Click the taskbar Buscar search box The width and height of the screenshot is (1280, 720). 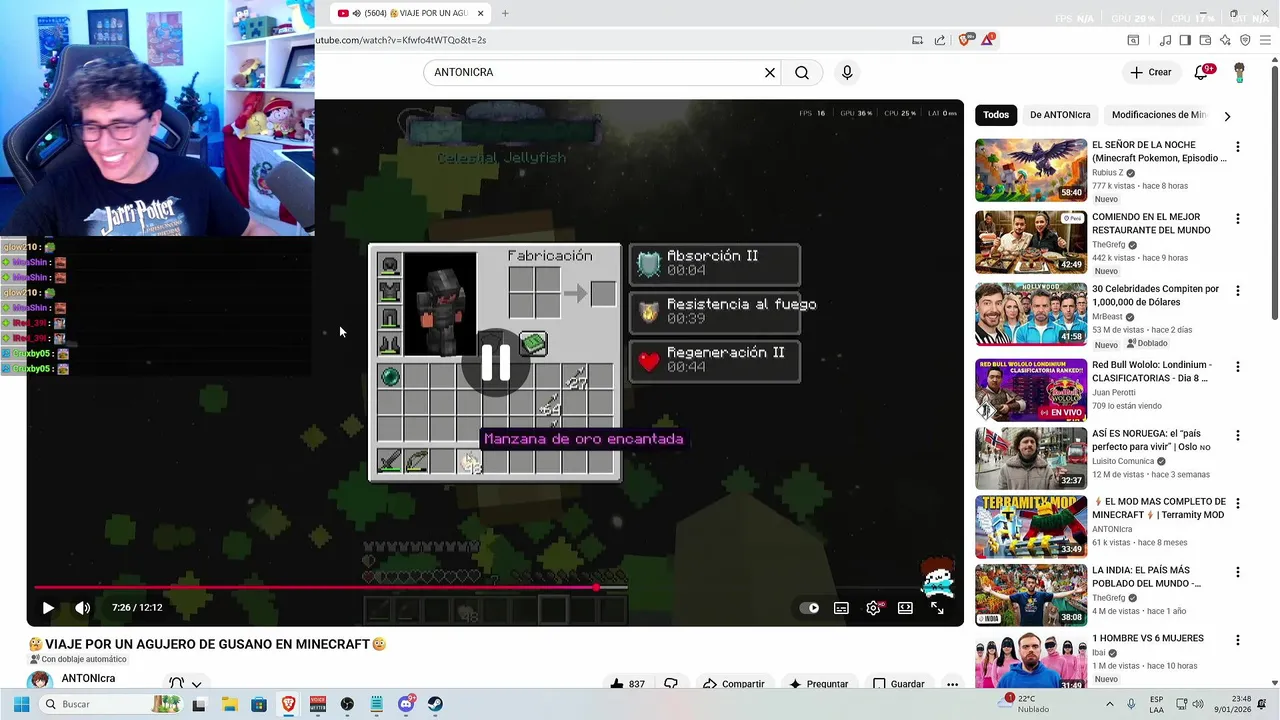tap(110, 704)
